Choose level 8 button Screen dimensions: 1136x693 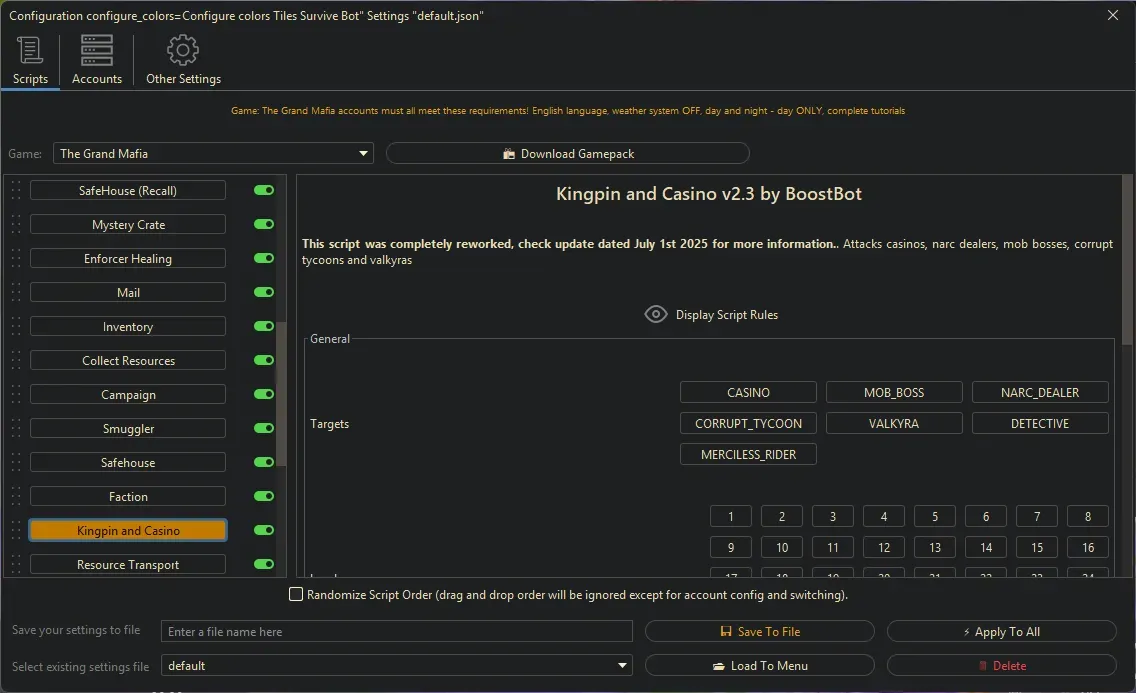[x=1087, y=516]
